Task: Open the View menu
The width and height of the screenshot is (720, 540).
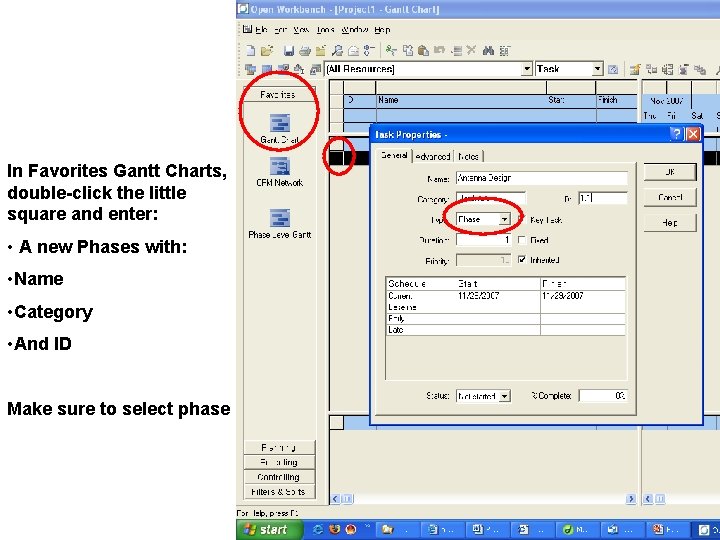Action: (x=301, y=30)
